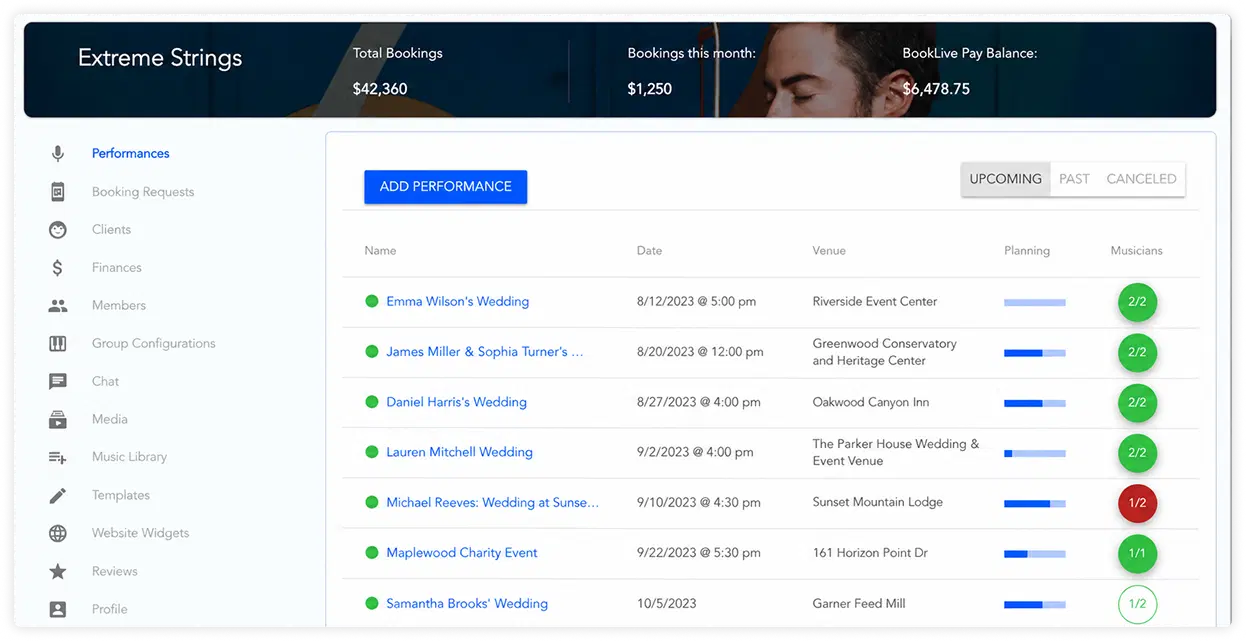
Task: Open James Miller & Sophia Turner's performance link
Action: (485, 352)
